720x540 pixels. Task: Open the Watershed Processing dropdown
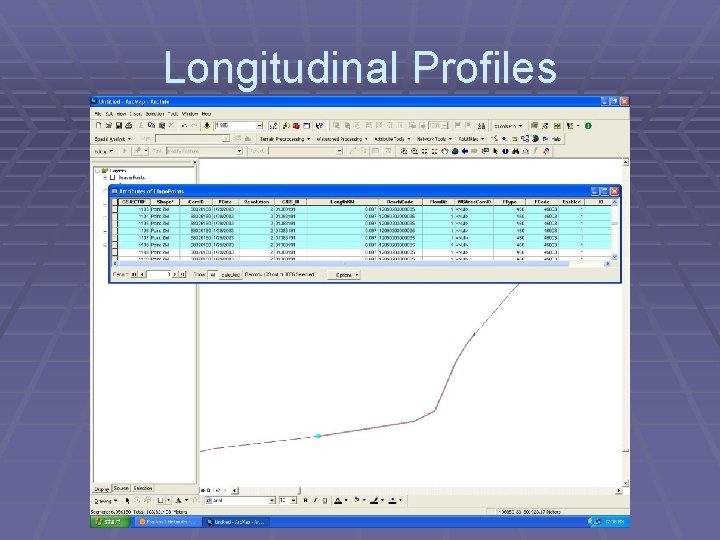pos(342,139)
